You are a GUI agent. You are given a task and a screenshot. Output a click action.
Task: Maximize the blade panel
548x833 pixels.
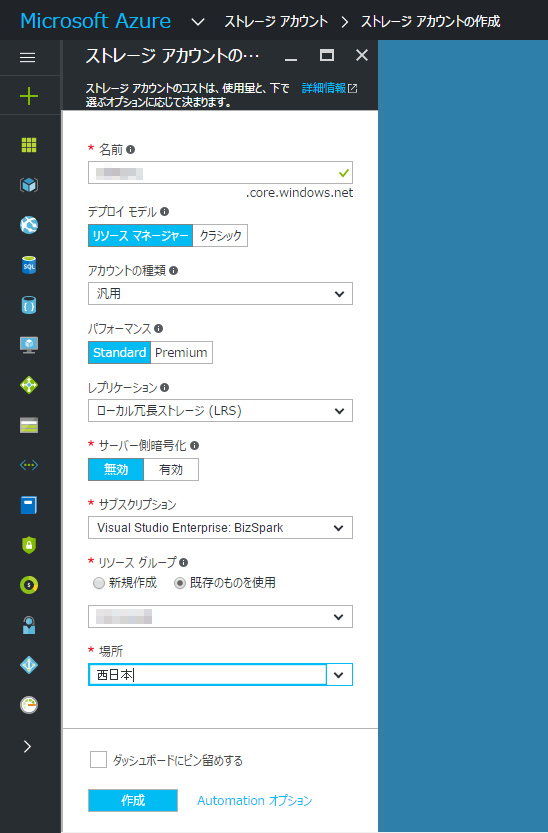(x=327, y=55)
